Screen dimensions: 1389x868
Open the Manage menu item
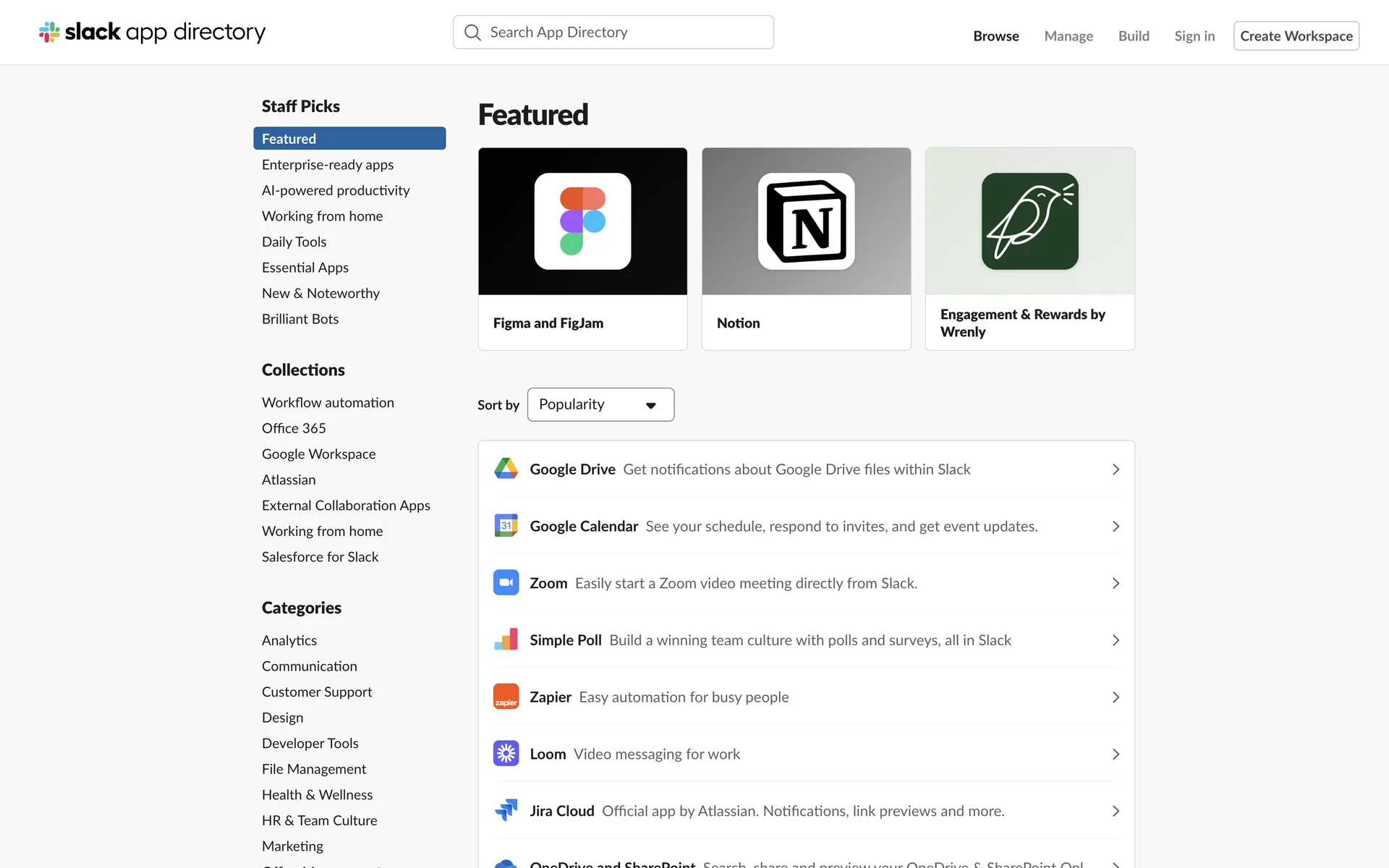click(x=1068, y=36)
